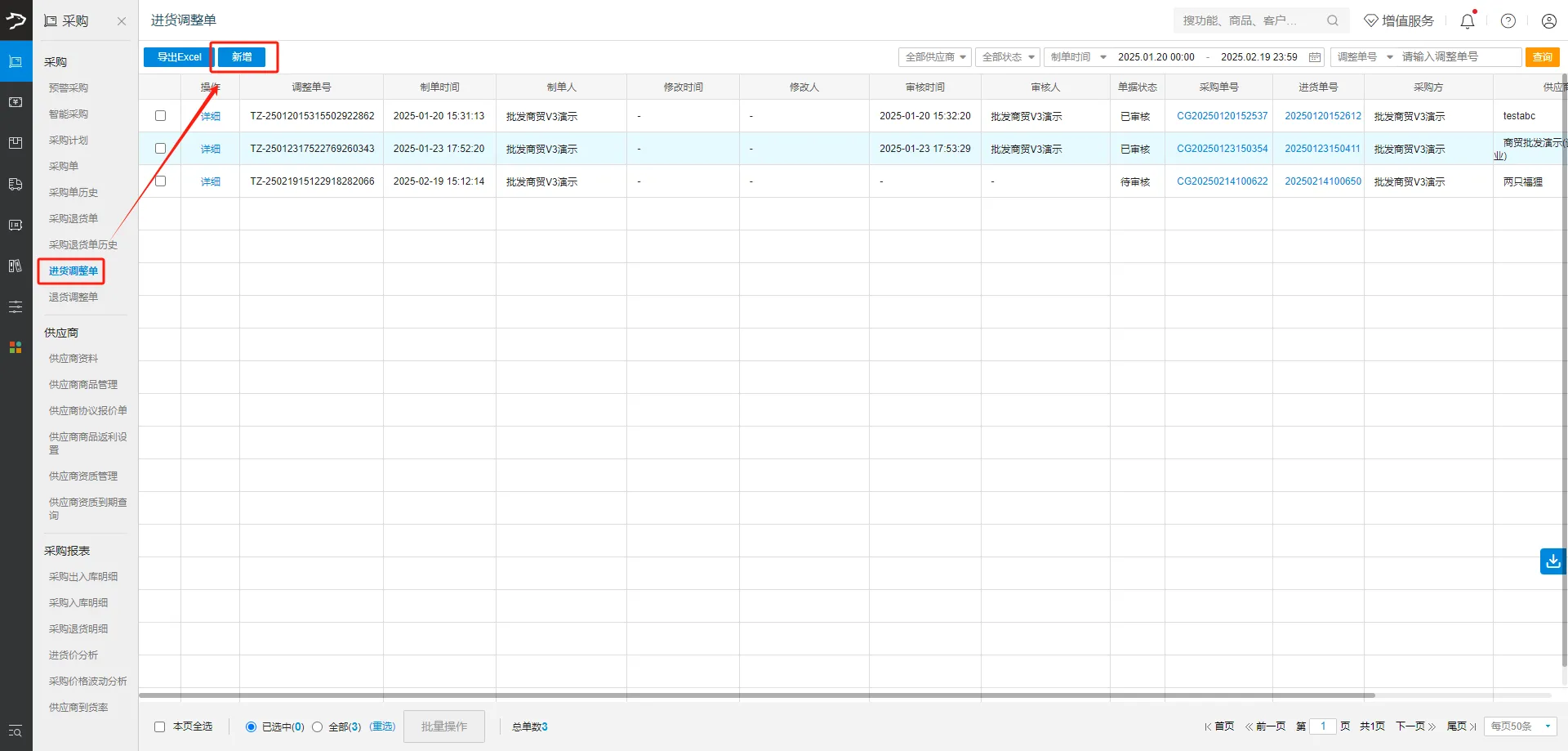The width and height of the screenshot is (1568, 751).
Task: Select the 全部(3) radio button
Action: click(318, 726)
